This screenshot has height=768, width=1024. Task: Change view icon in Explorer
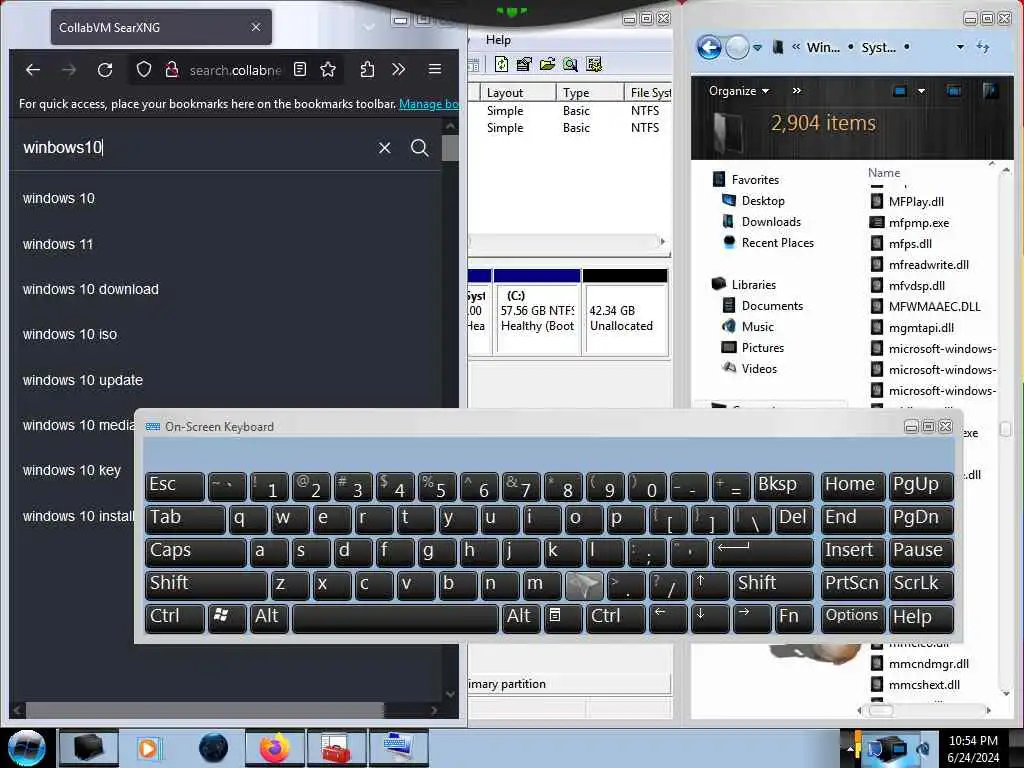click(899, 91)
